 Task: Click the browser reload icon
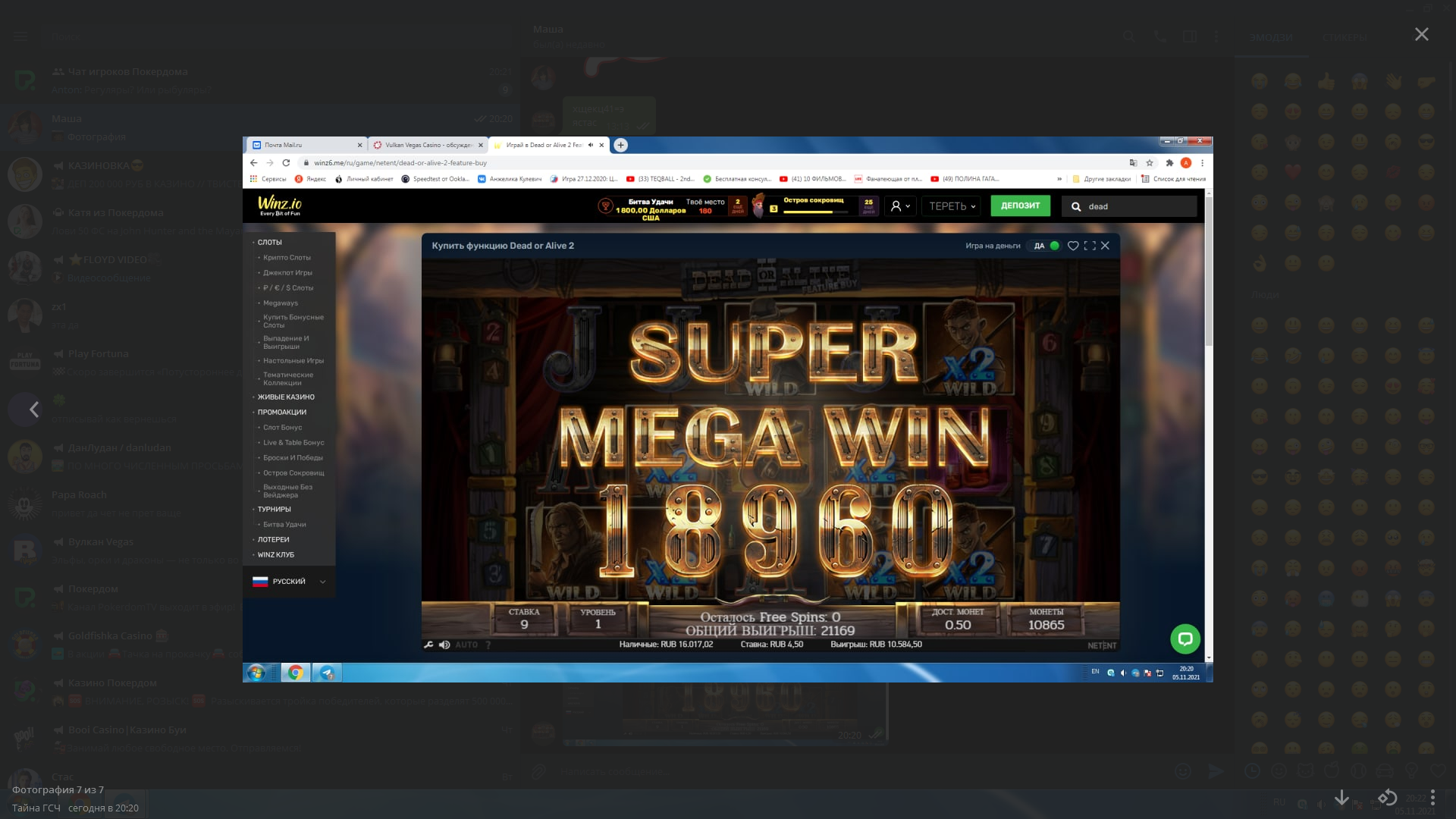coord(286,162)
